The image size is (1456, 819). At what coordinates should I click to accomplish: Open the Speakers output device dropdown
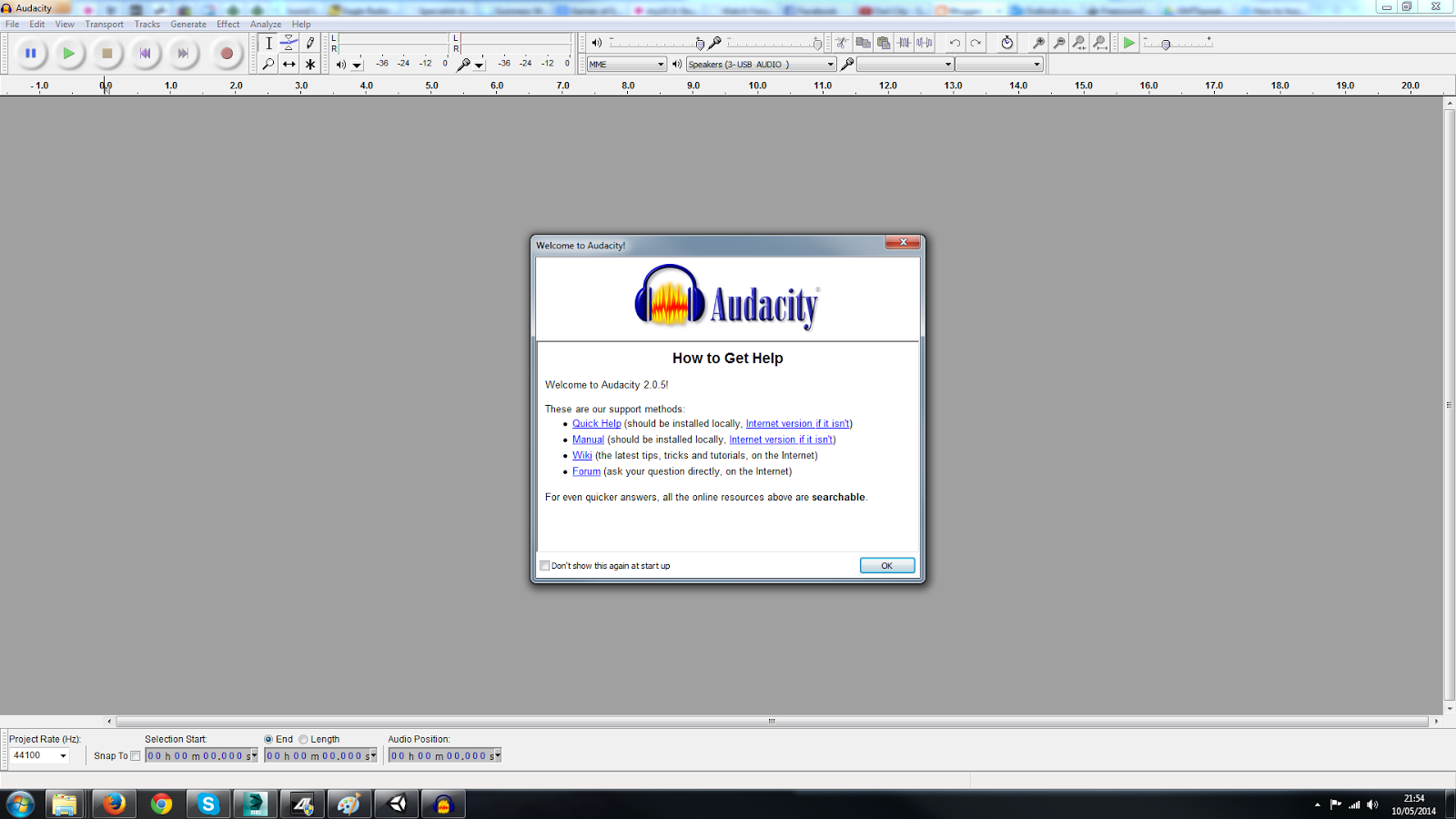761,65
